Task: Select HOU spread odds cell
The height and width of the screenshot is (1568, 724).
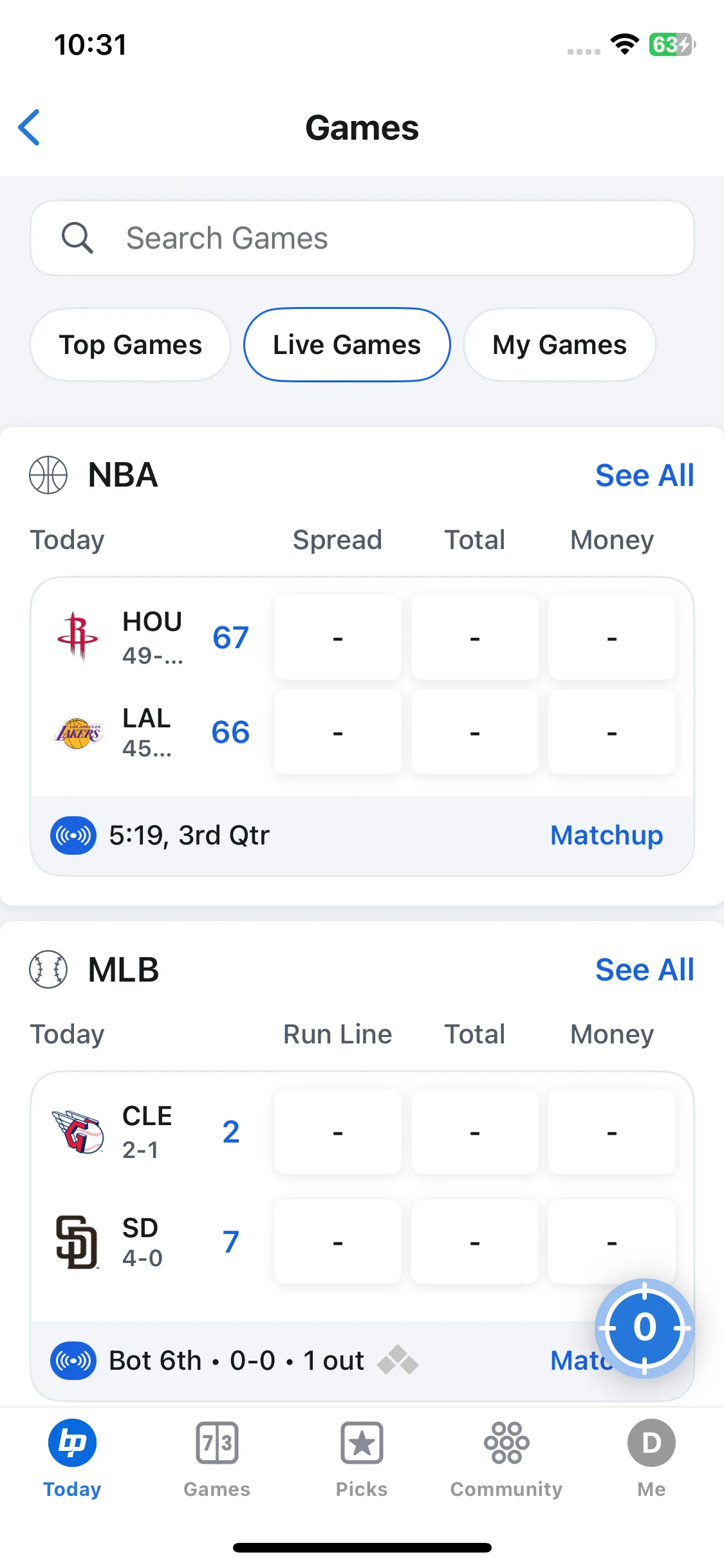Action: click(x=338, y=637)
